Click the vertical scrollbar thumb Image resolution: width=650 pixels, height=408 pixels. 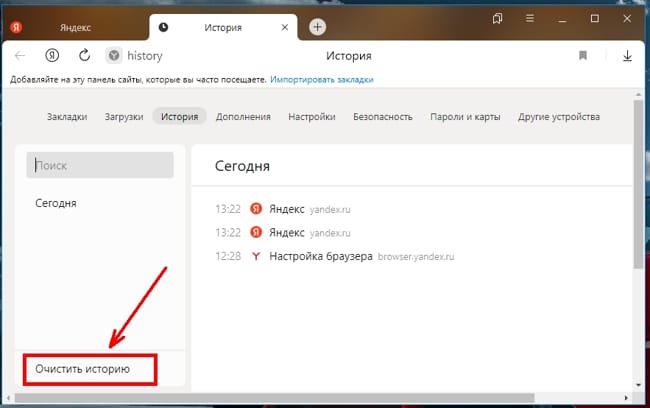point(638,185)
